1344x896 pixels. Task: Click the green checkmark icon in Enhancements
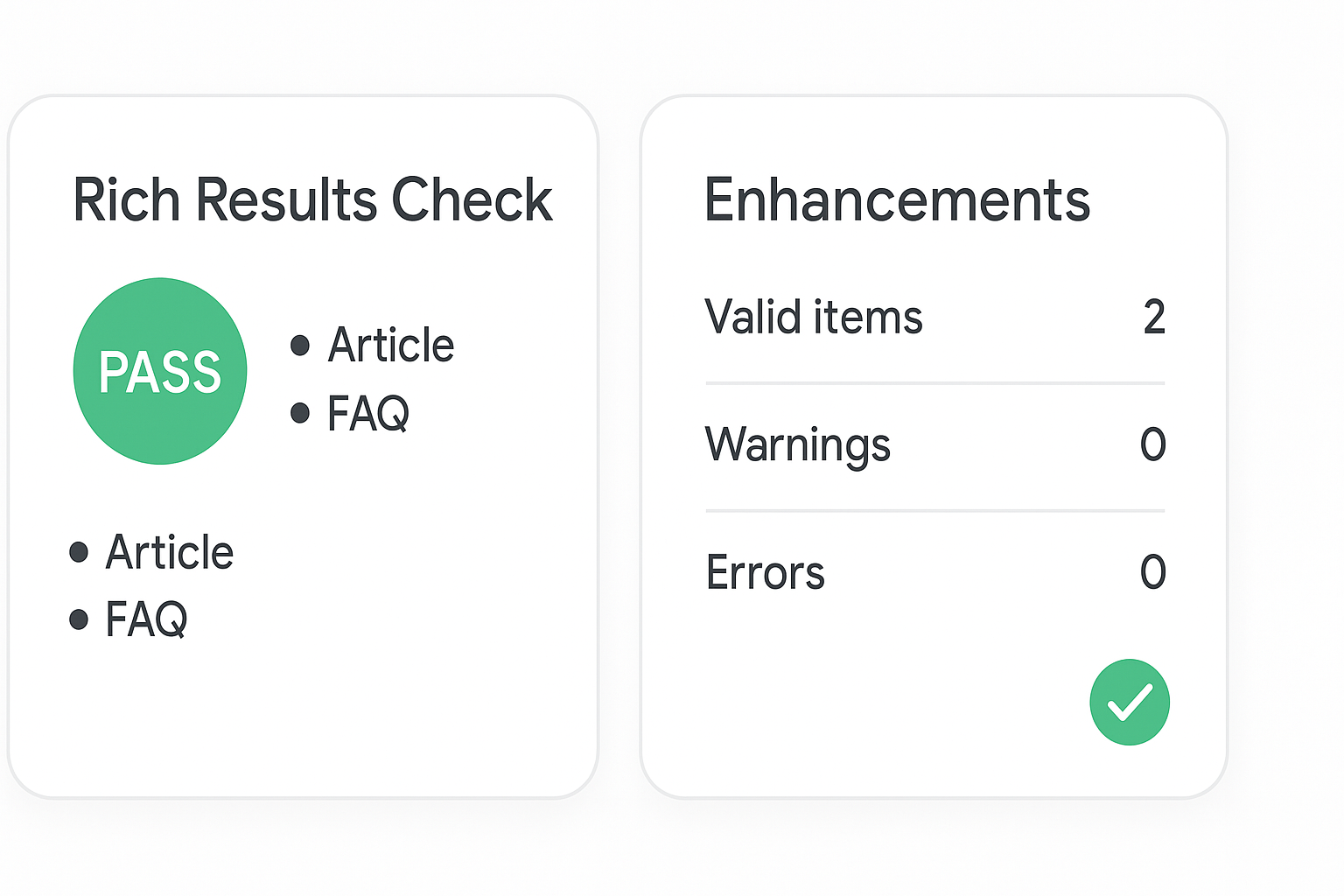(x=1129, y=702)
